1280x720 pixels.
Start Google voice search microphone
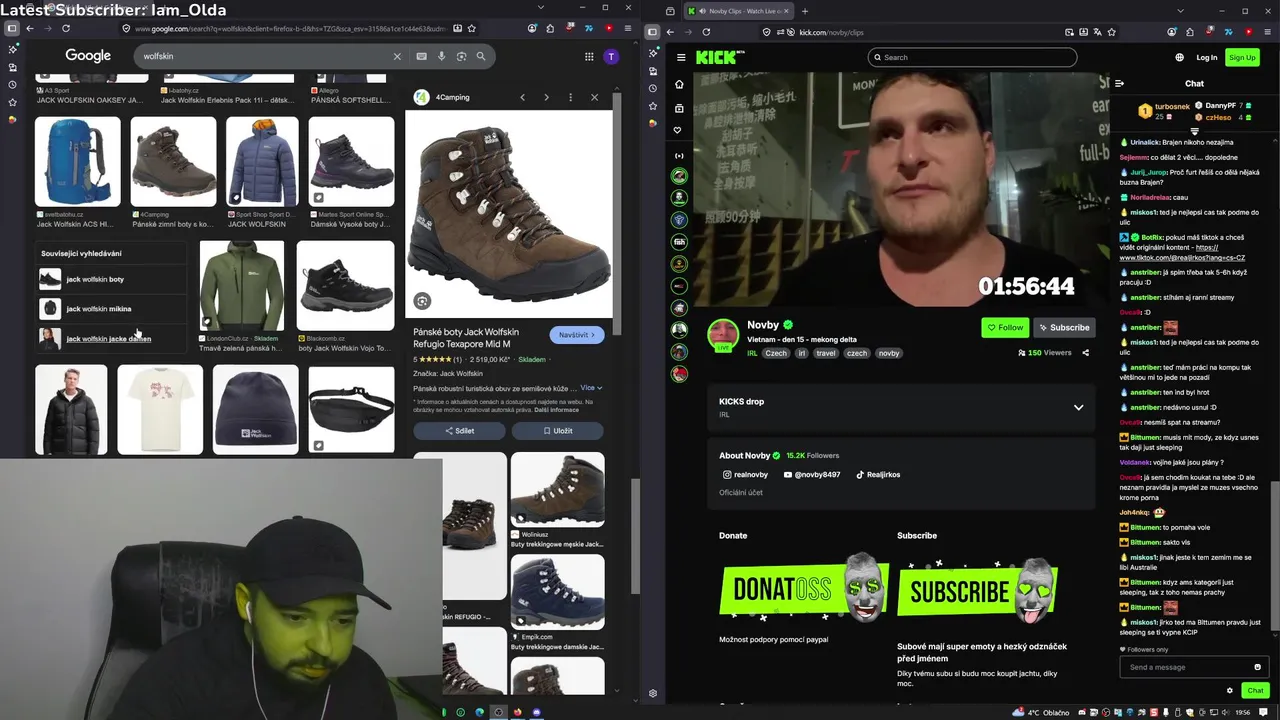coord(441,56)
